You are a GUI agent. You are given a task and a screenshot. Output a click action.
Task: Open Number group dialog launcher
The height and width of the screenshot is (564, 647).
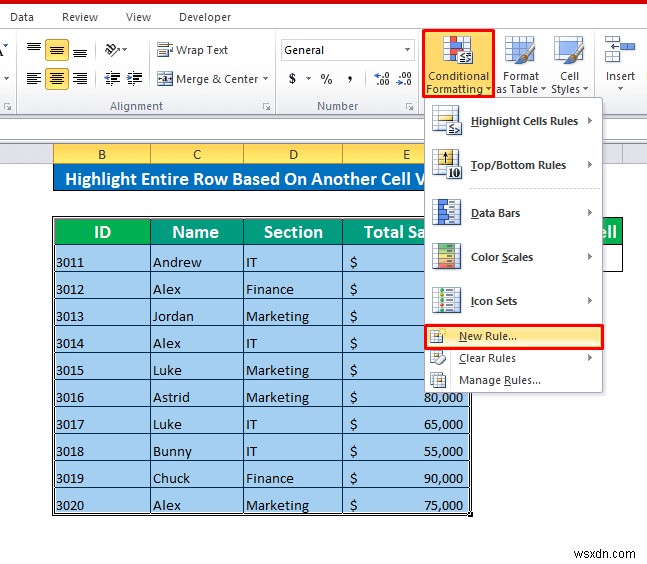(x=409, y=107)
